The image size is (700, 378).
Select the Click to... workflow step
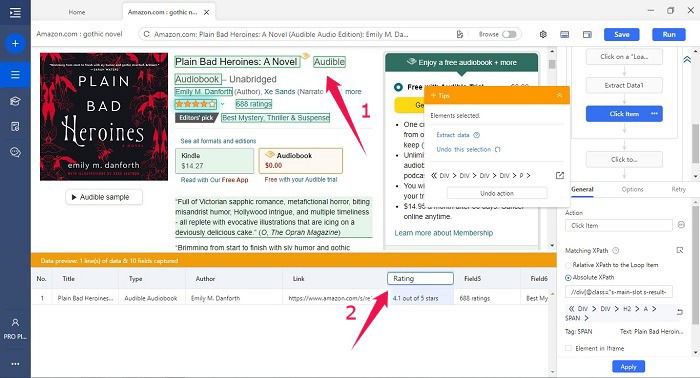pyautogui.click(x=624, y=159)
